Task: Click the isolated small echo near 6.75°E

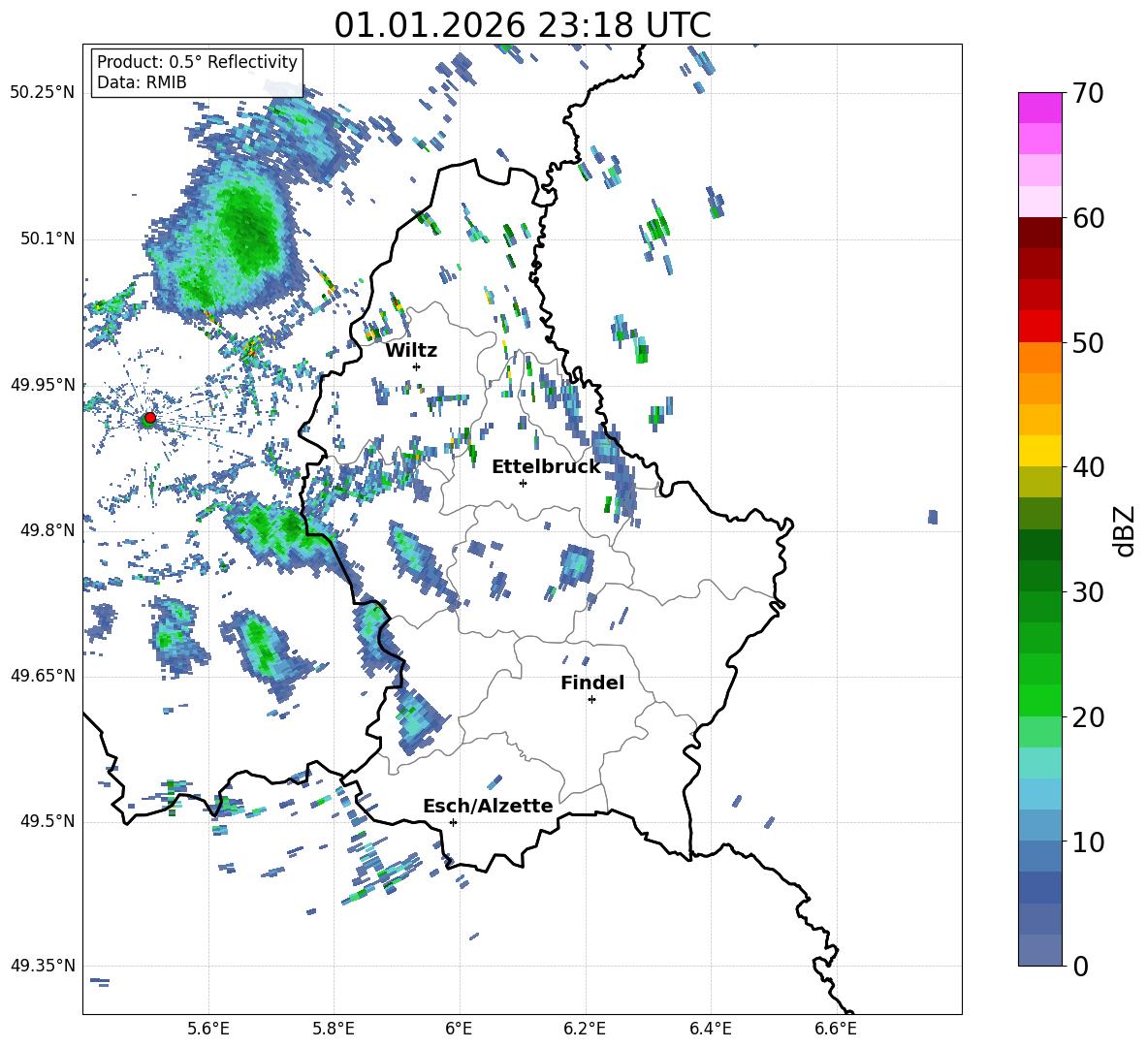Action: point(933,517)
